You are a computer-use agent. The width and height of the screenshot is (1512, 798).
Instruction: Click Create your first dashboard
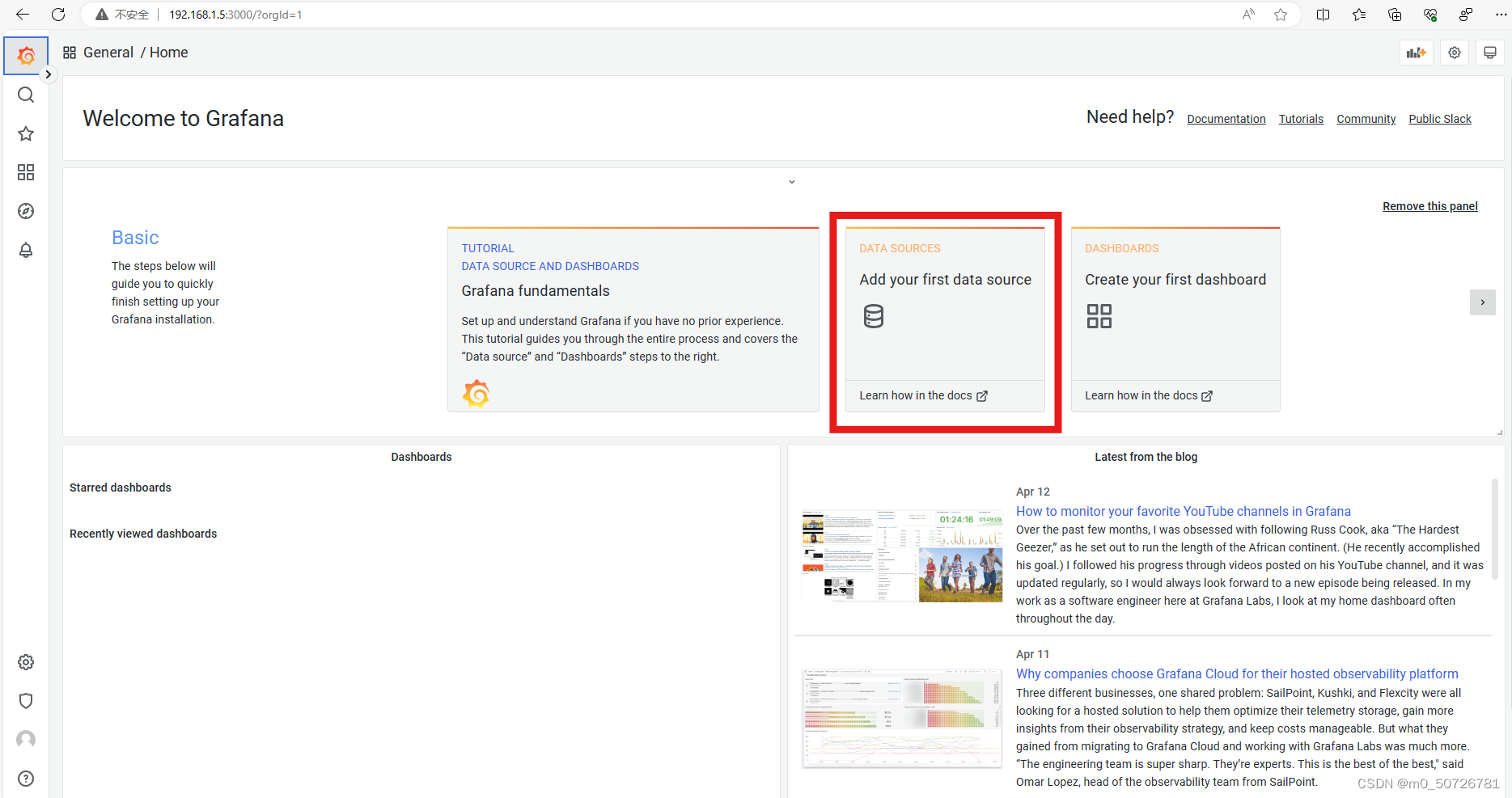pos(1175,280)
